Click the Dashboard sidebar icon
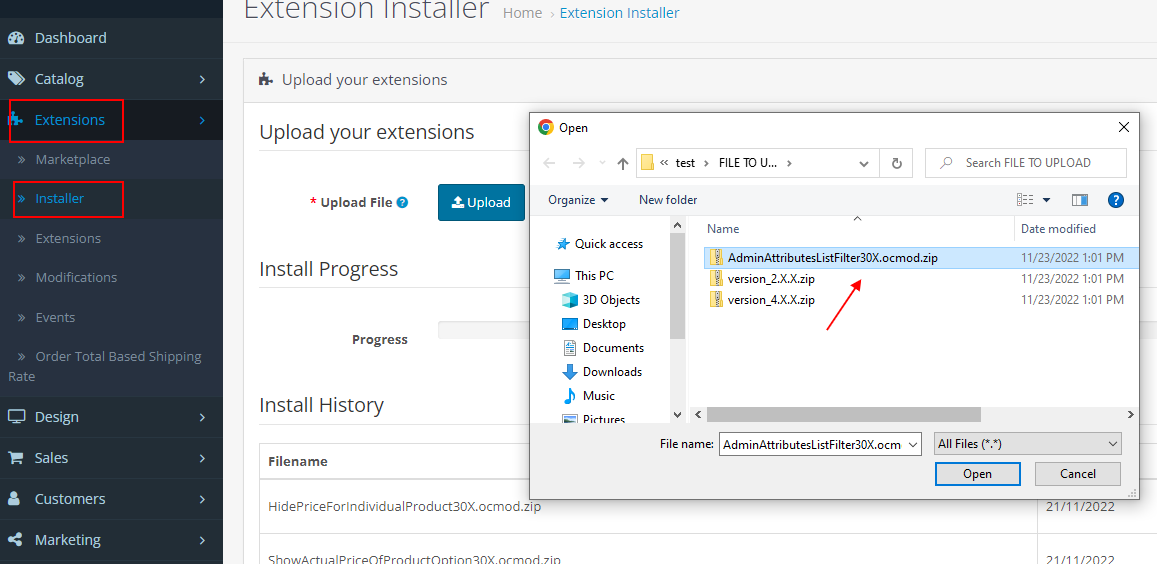The height and width of the screenshot is (564, 1157). coord(16,38)
